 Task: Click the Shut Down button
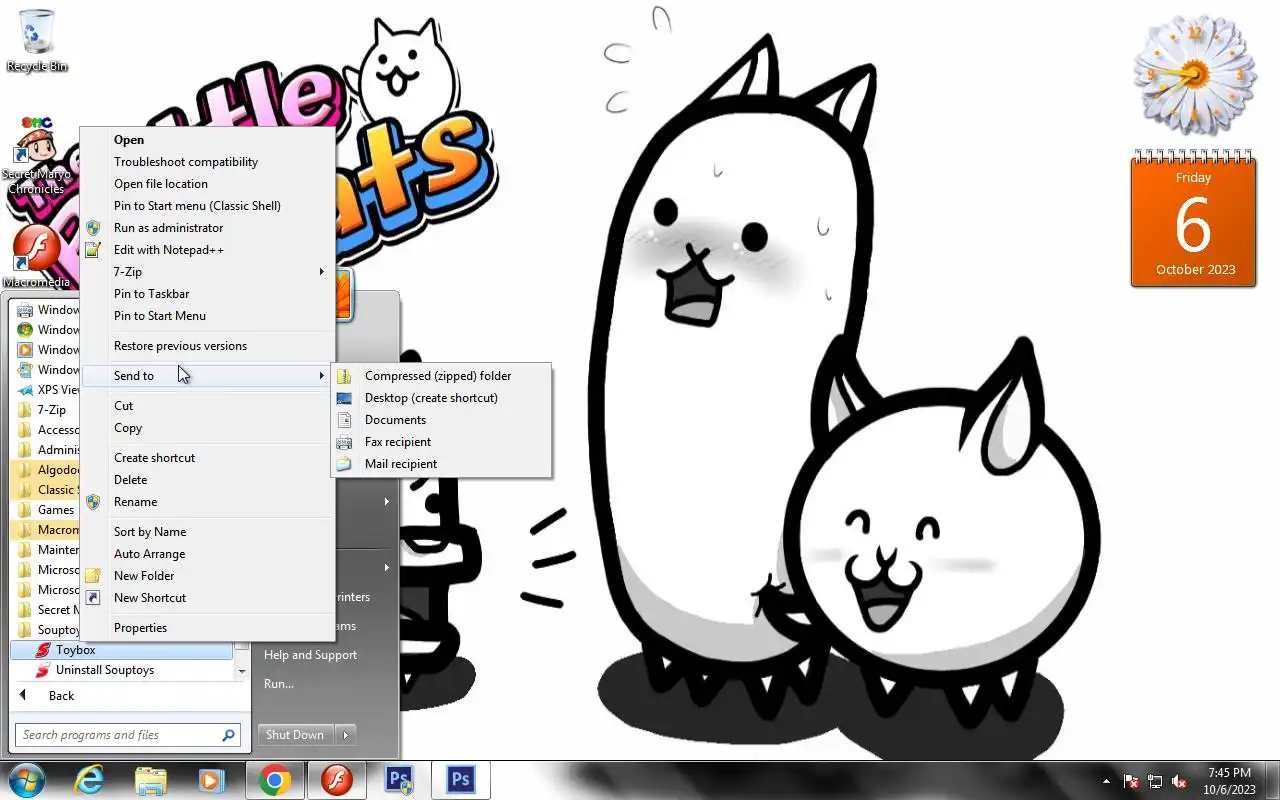tap(295, 735)
